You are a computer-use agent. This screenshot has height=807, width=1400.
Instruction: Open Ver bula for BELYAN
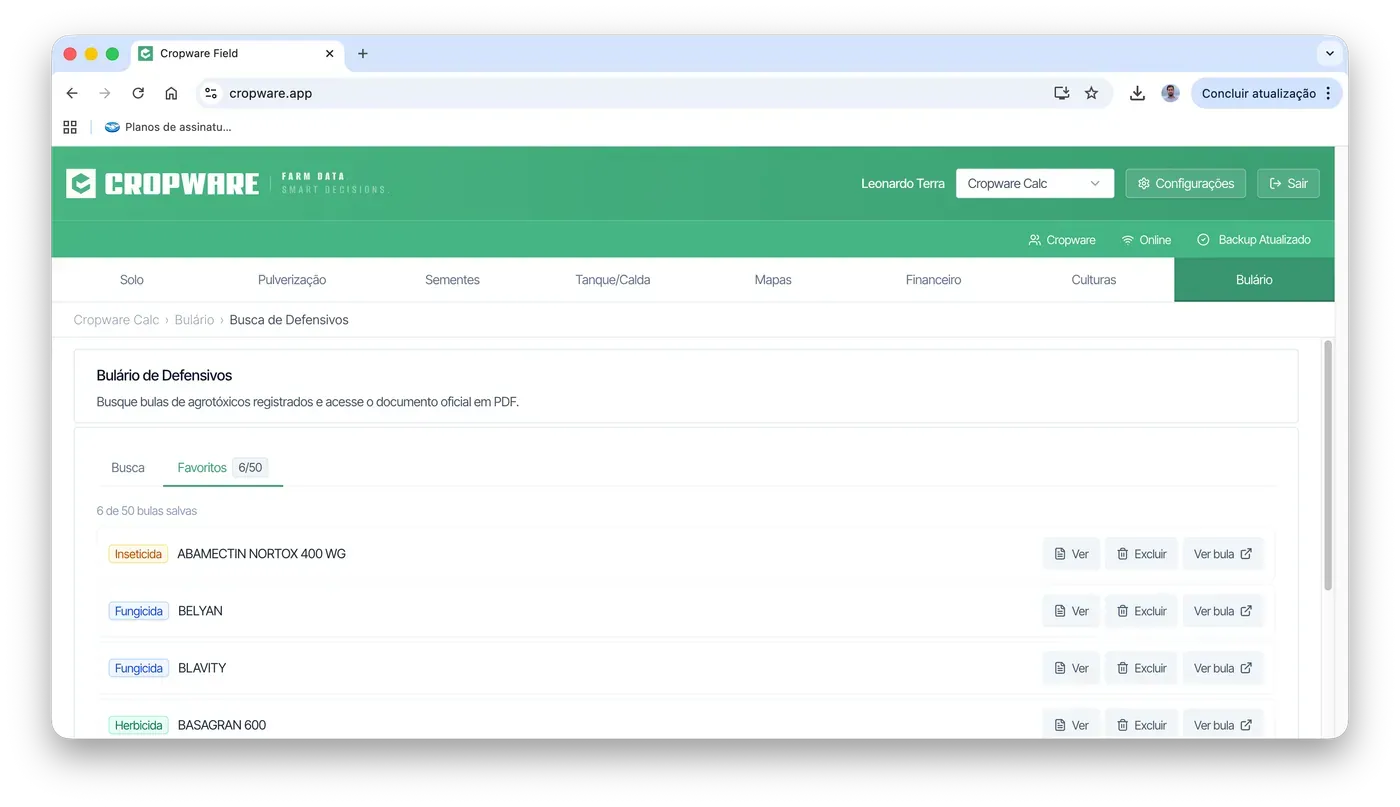point(1223,611)
